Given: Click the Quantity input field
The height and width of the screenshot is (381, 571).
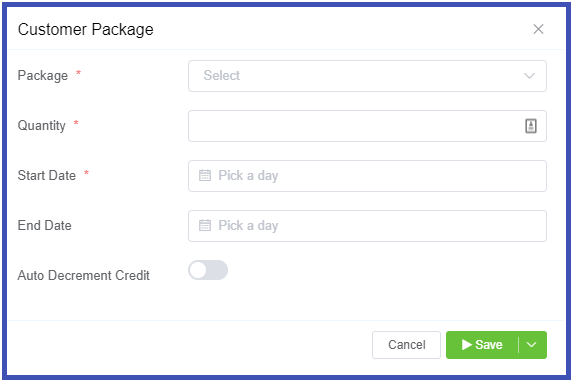Looking at the screenshot, I should [367, 126].
